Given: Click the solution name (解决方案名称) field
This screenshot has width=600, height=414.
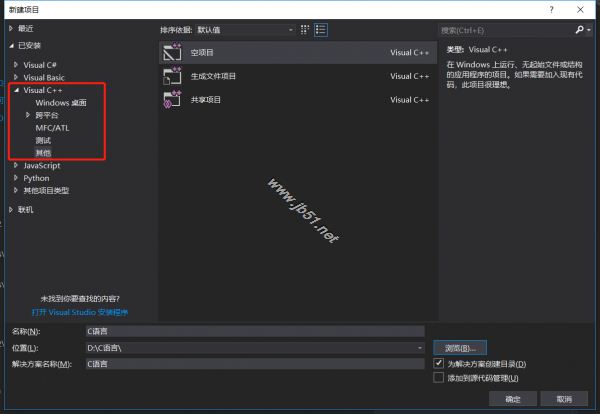Looking at the screenshot, I should coord(255,364).
